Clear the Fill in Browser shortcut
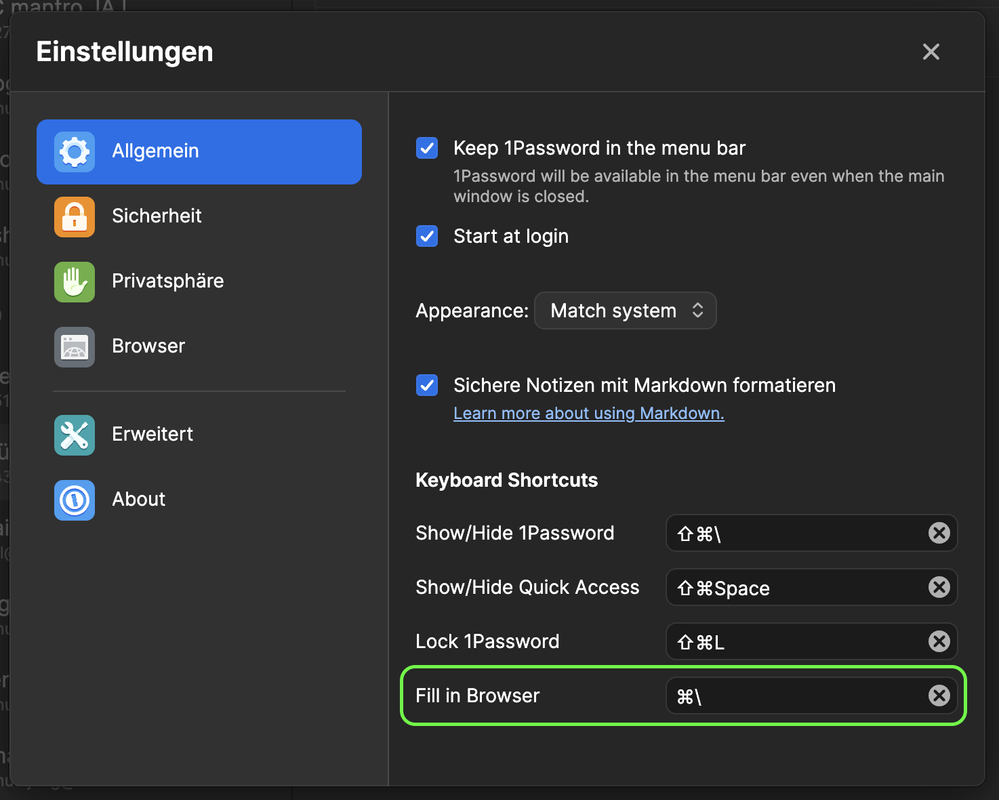 [x=938, y=696]
